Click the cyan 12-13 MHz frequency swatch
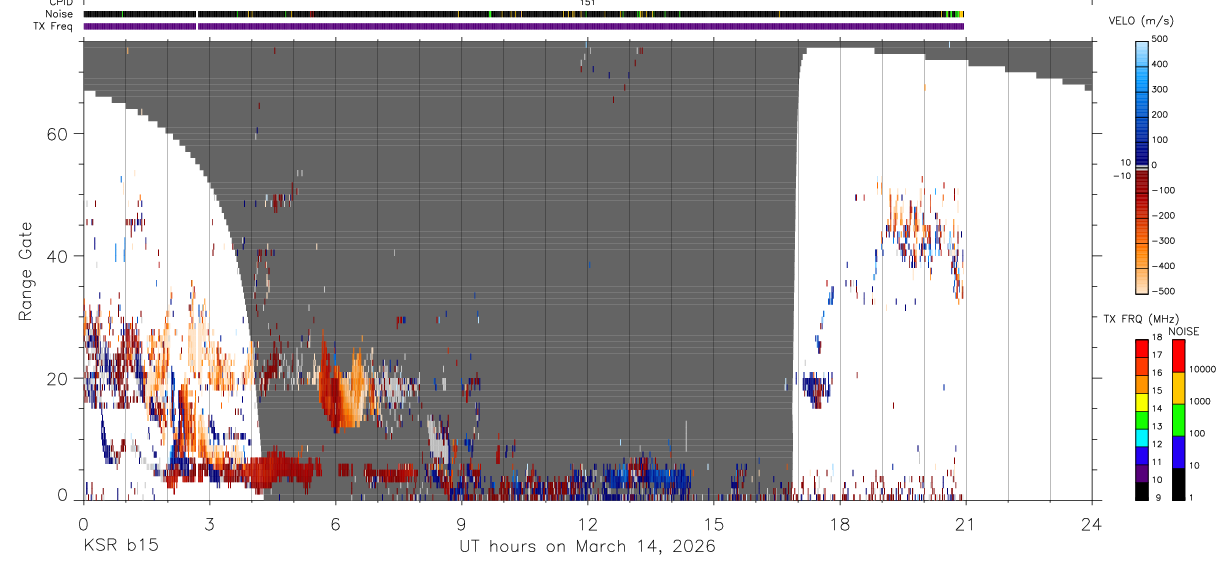Screen dimensions: 1228x567 tap(1142, 438)
